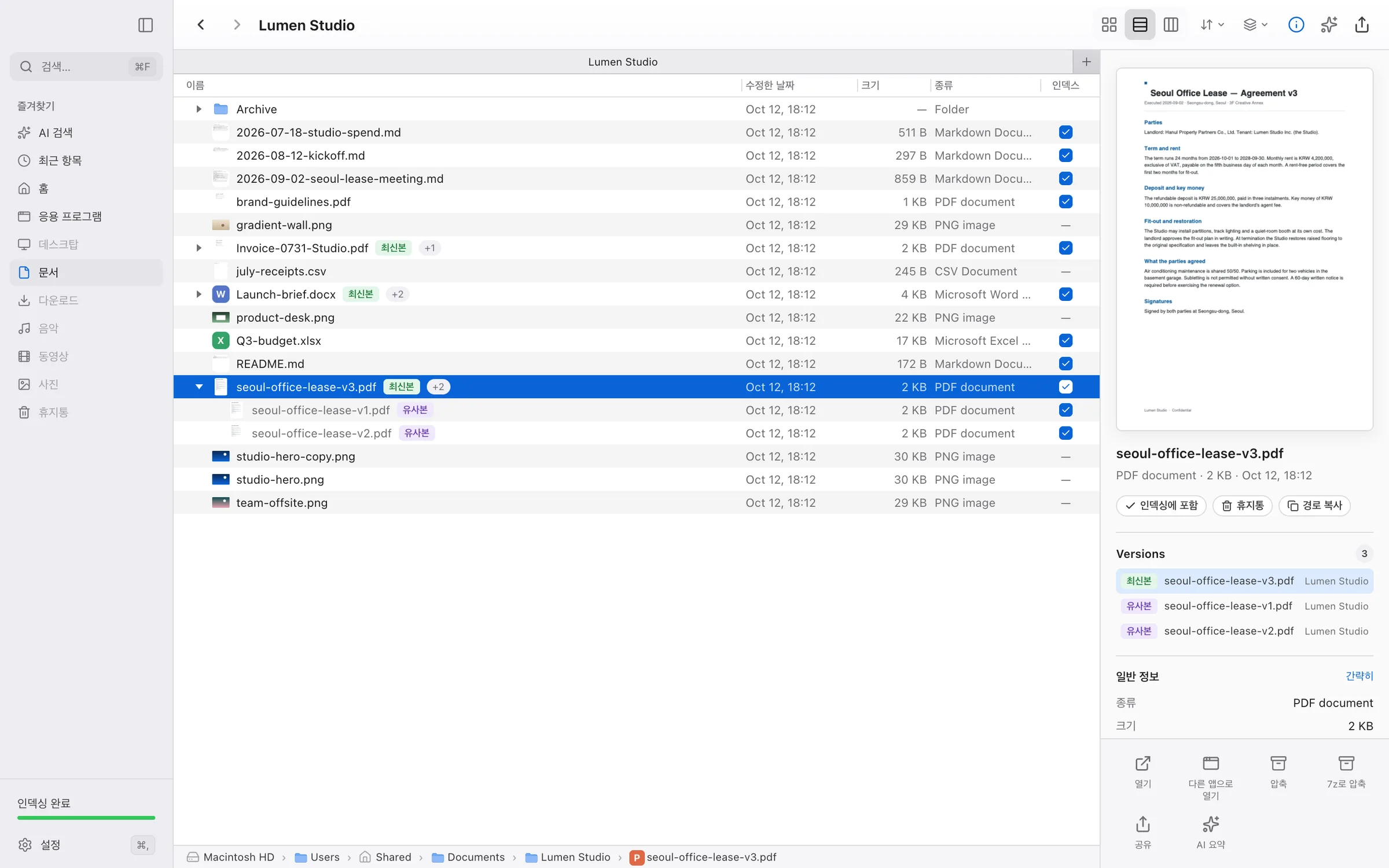Screen dimensions: 1389x868
Task: Click the 공유 share action
Action: [x=1142, y=833]
